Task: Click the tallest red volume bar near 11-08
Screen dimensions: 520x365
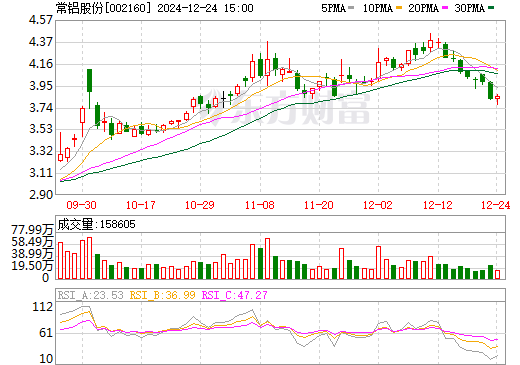Action: click(x=267, y=258)
